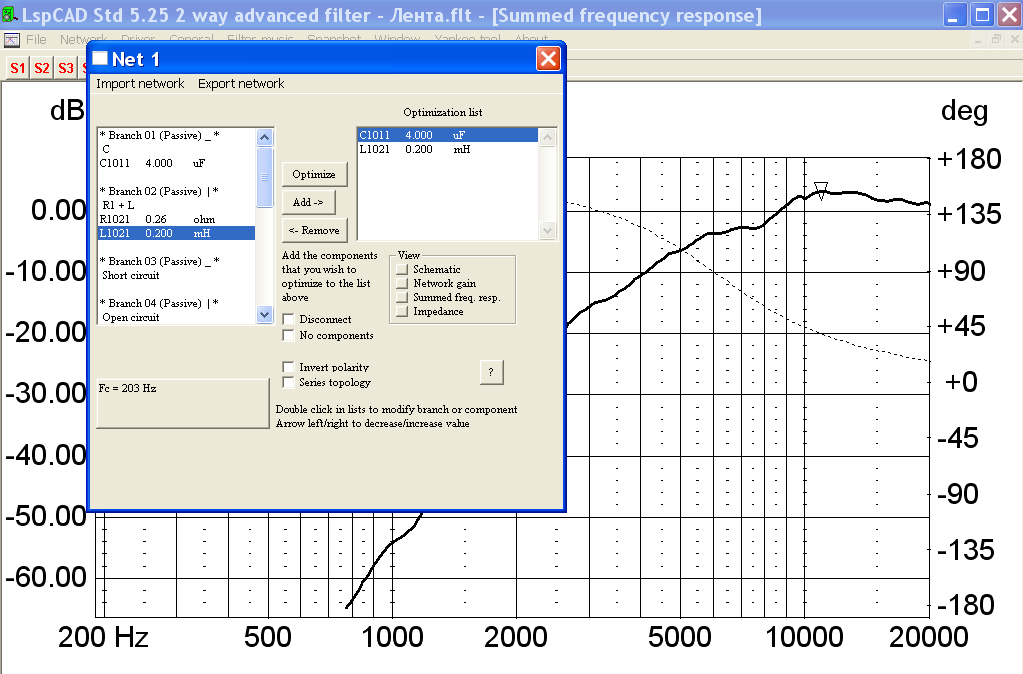
Task: Select the Open circuit row
Action: point(176,317)
